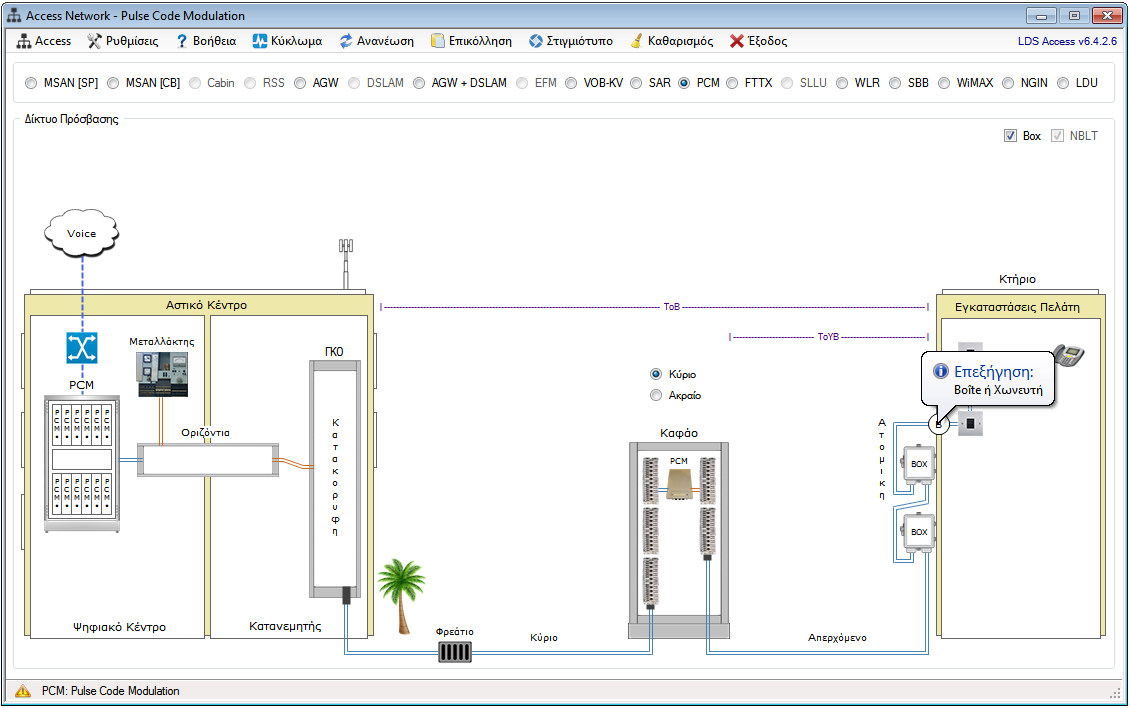Choose the AGW + DSLAM radio option
Image resolution: width=1130 pixels, height=708 pixels.
click(420, 83)
